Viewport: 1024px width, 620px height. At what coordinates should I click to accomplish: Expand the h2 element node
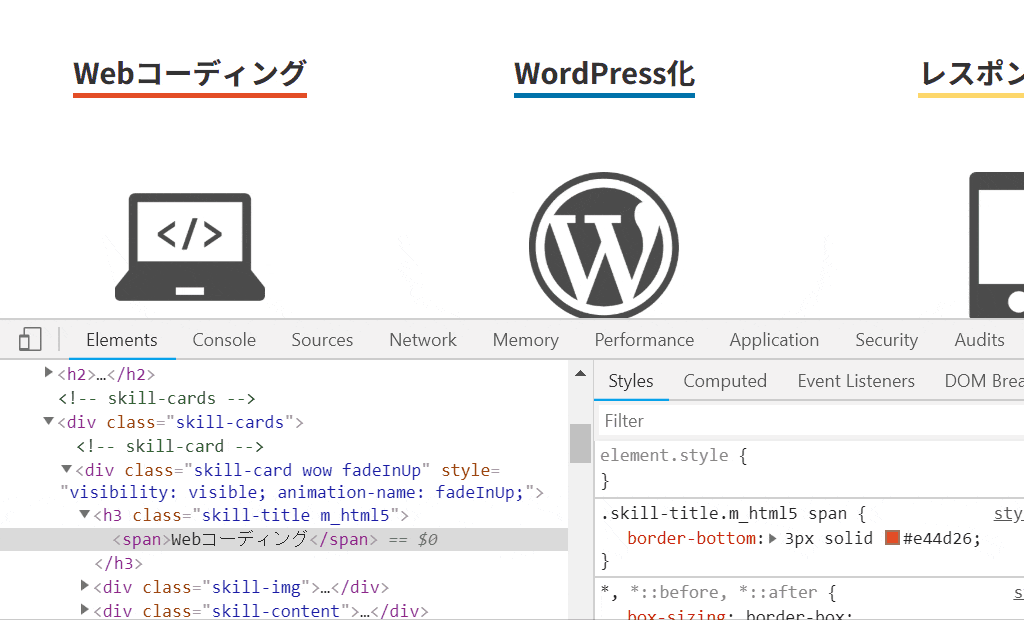click(x=49, y=374)
